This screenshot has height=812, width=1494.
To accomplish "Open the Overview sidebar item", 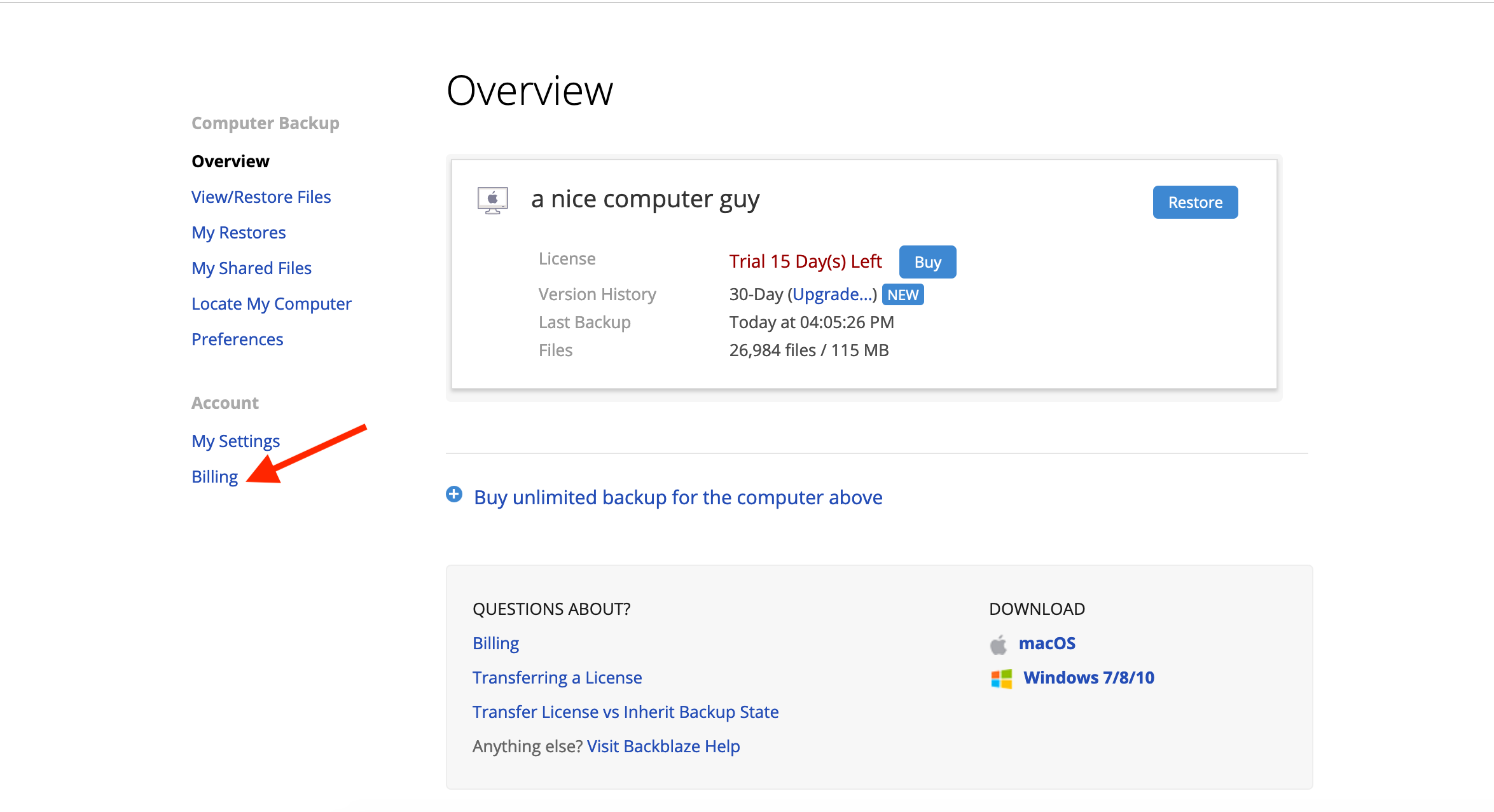I will 230,162.
